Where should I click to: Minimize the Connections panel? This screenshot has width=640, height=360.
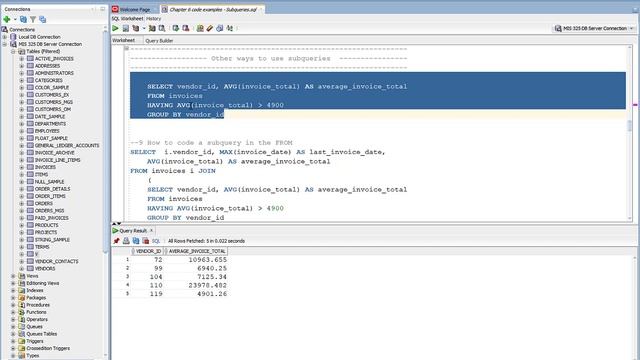click(x=102, y=9)
